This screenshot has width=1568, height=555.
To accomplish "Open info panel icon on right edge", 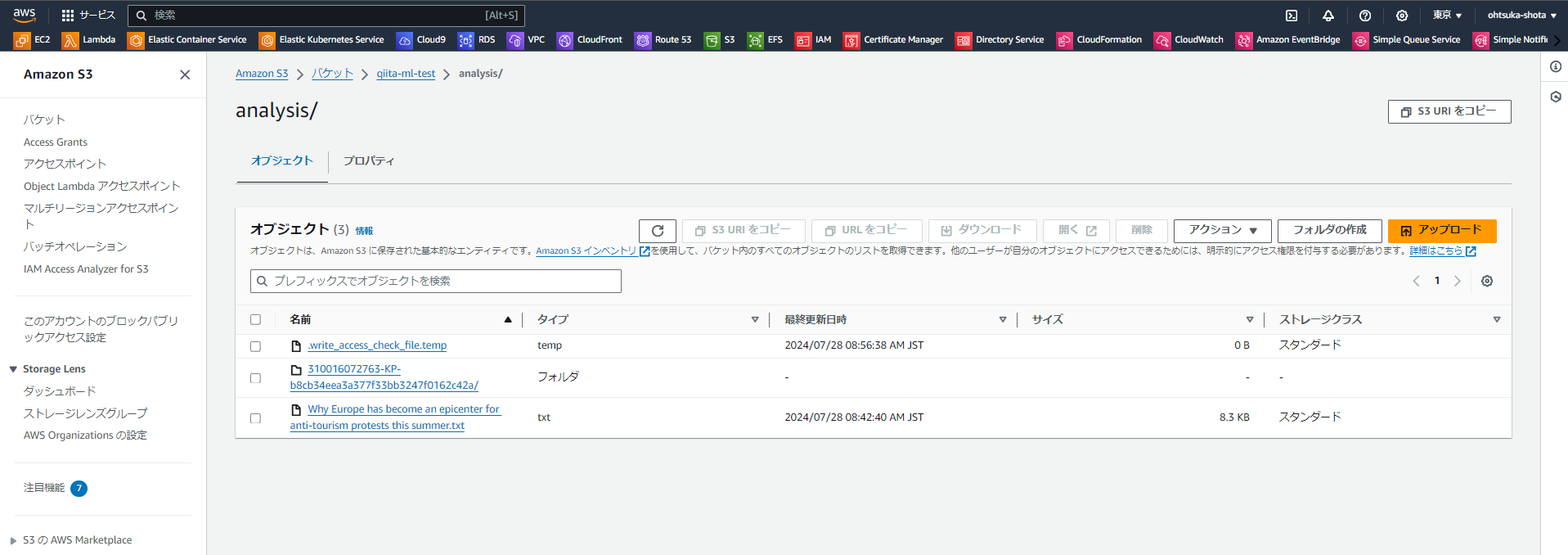I will (x=1556, y=67).
